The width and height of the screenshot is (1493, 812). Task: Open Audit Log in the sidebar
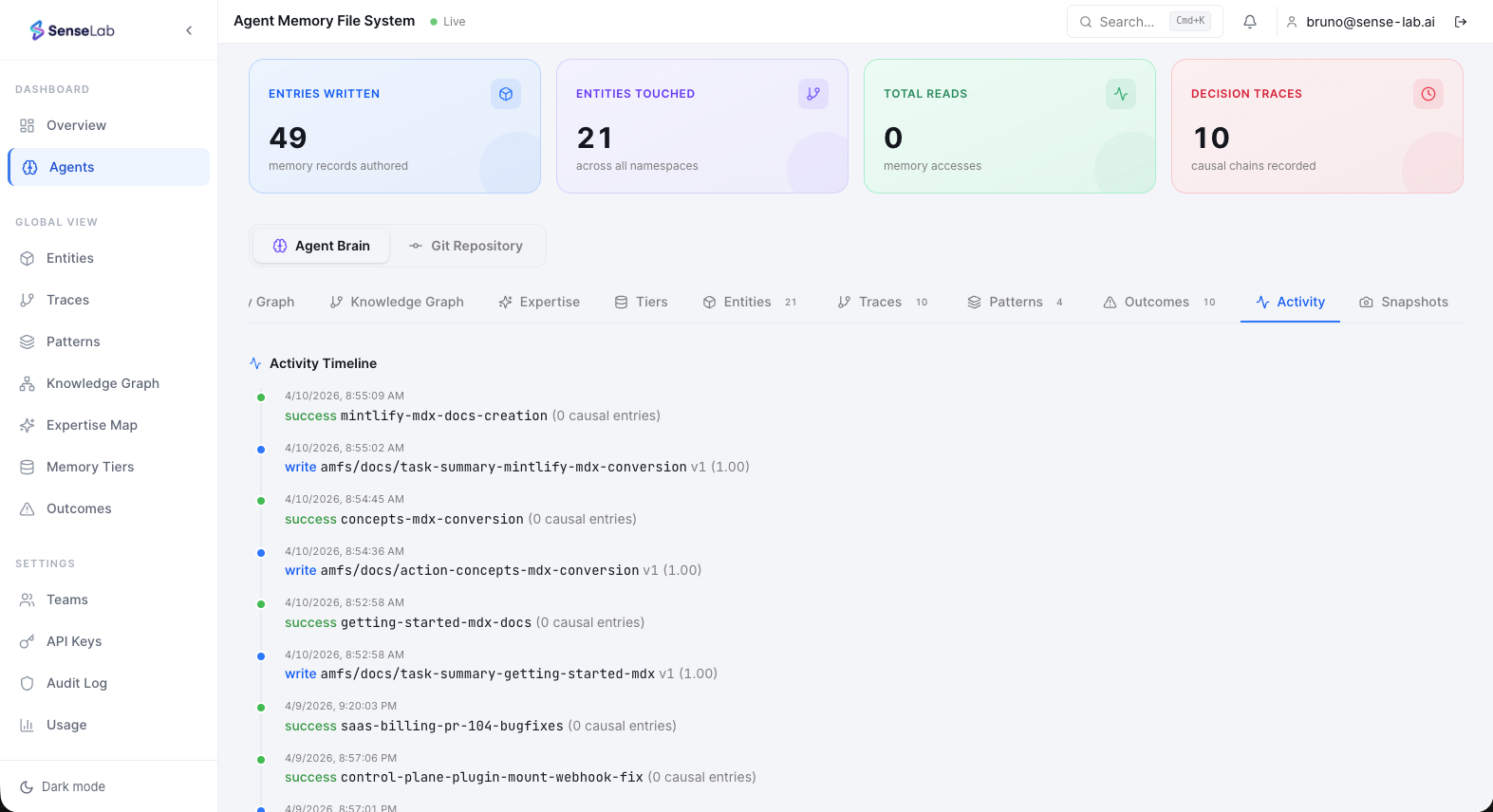tap(76, 683)
